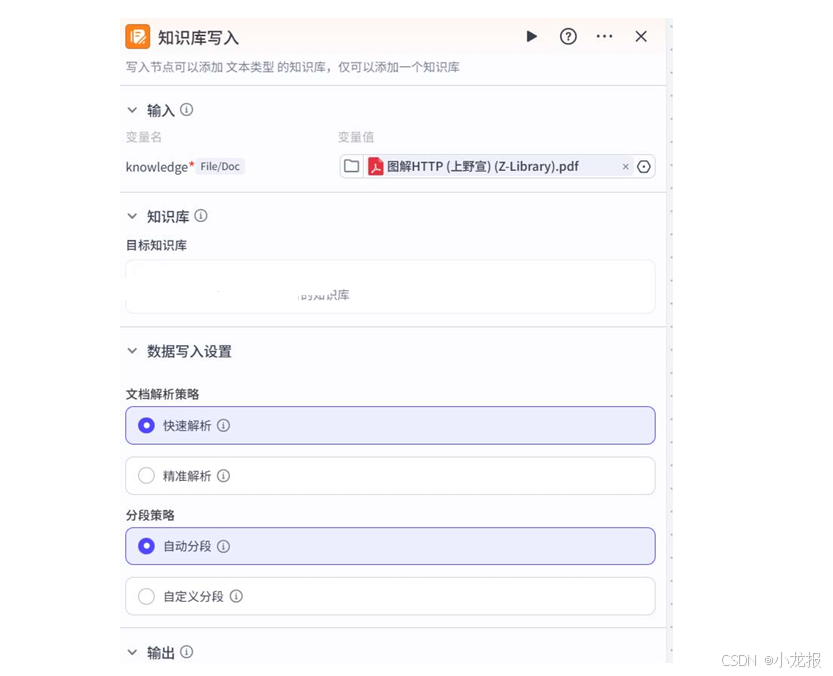Open the more options ellipsis icon
The height and width of the screenshot is (676, 833).
(x=604, y=36)
